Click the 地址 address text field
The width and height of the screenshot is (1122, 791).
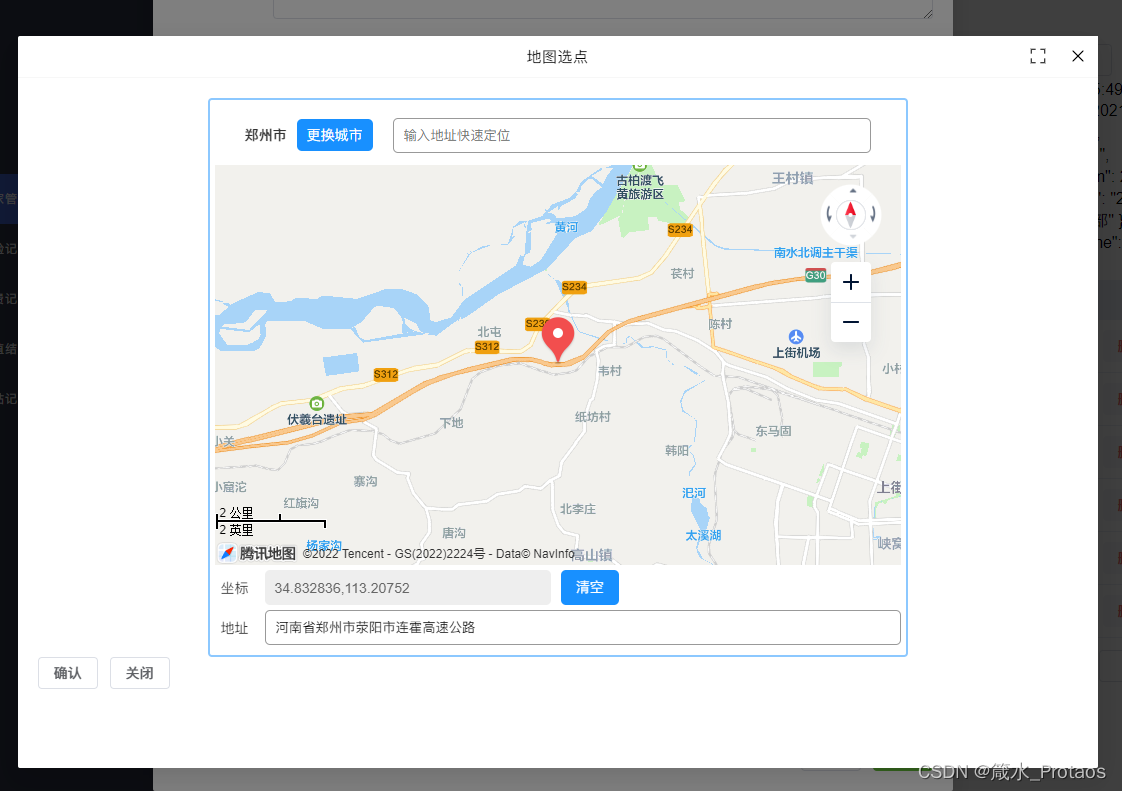coord(582,628)
